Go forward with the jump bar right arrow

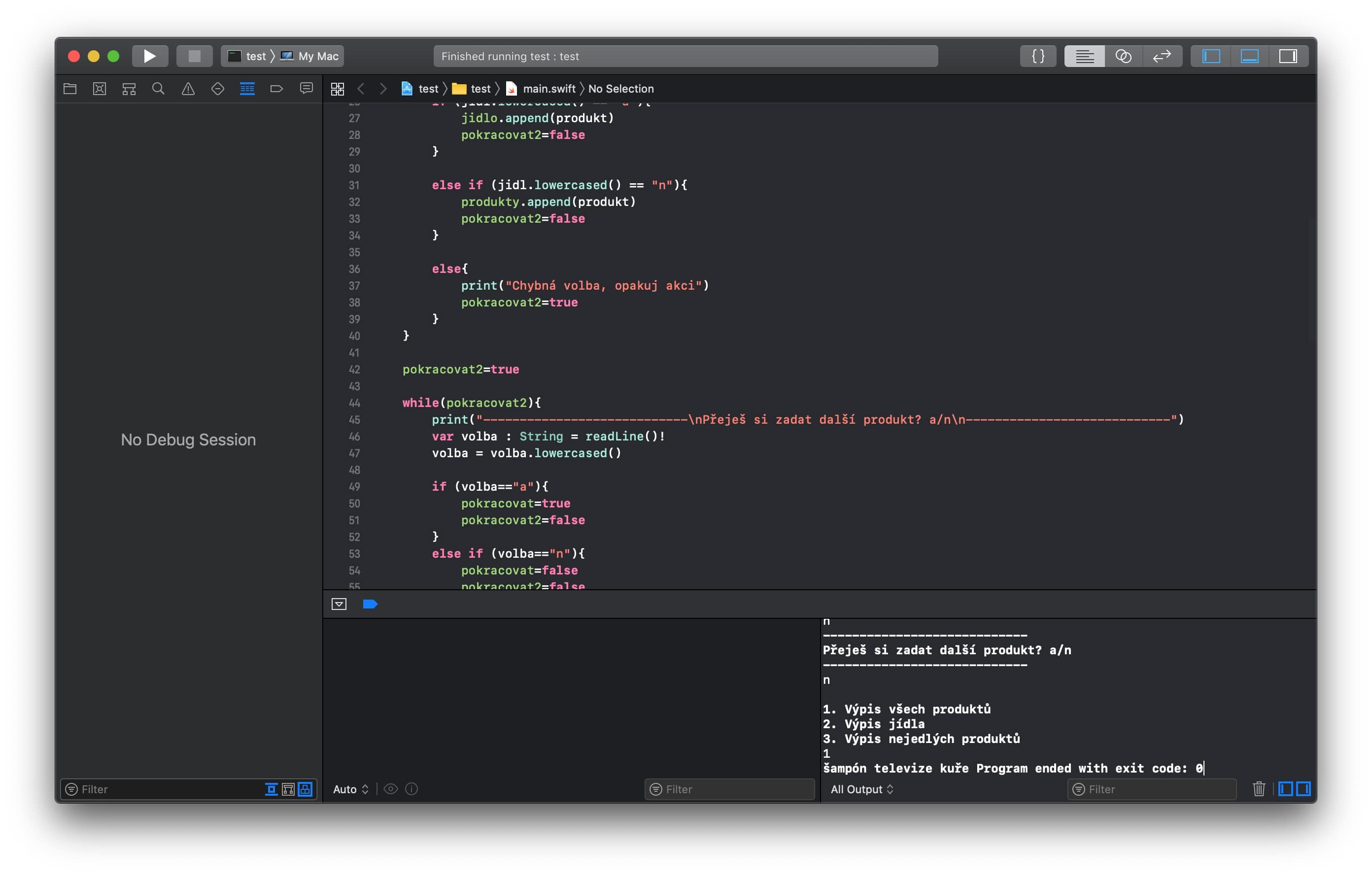point(383,88)
